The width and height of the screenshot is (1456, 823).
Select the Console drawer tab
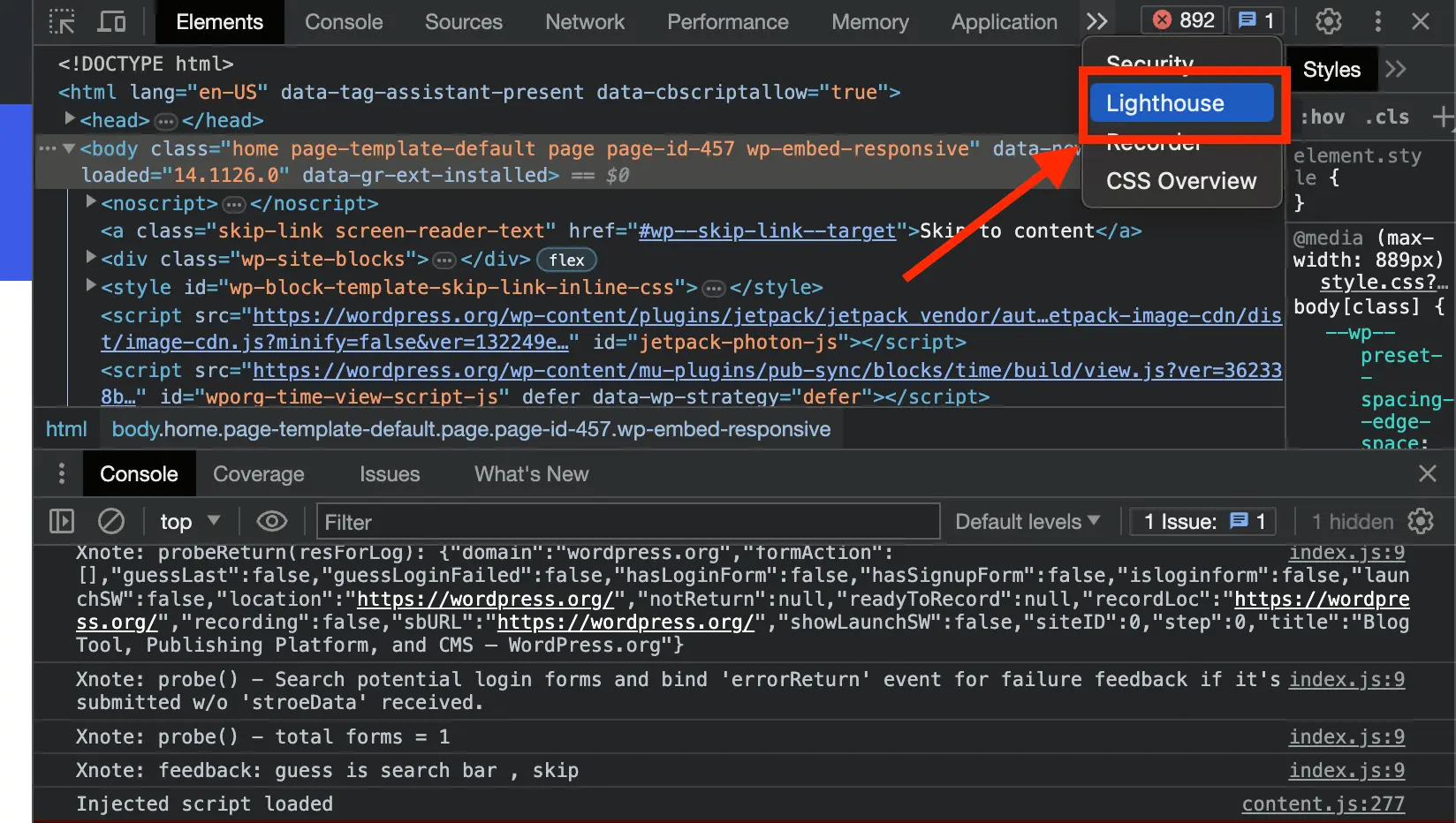point(139,474)
